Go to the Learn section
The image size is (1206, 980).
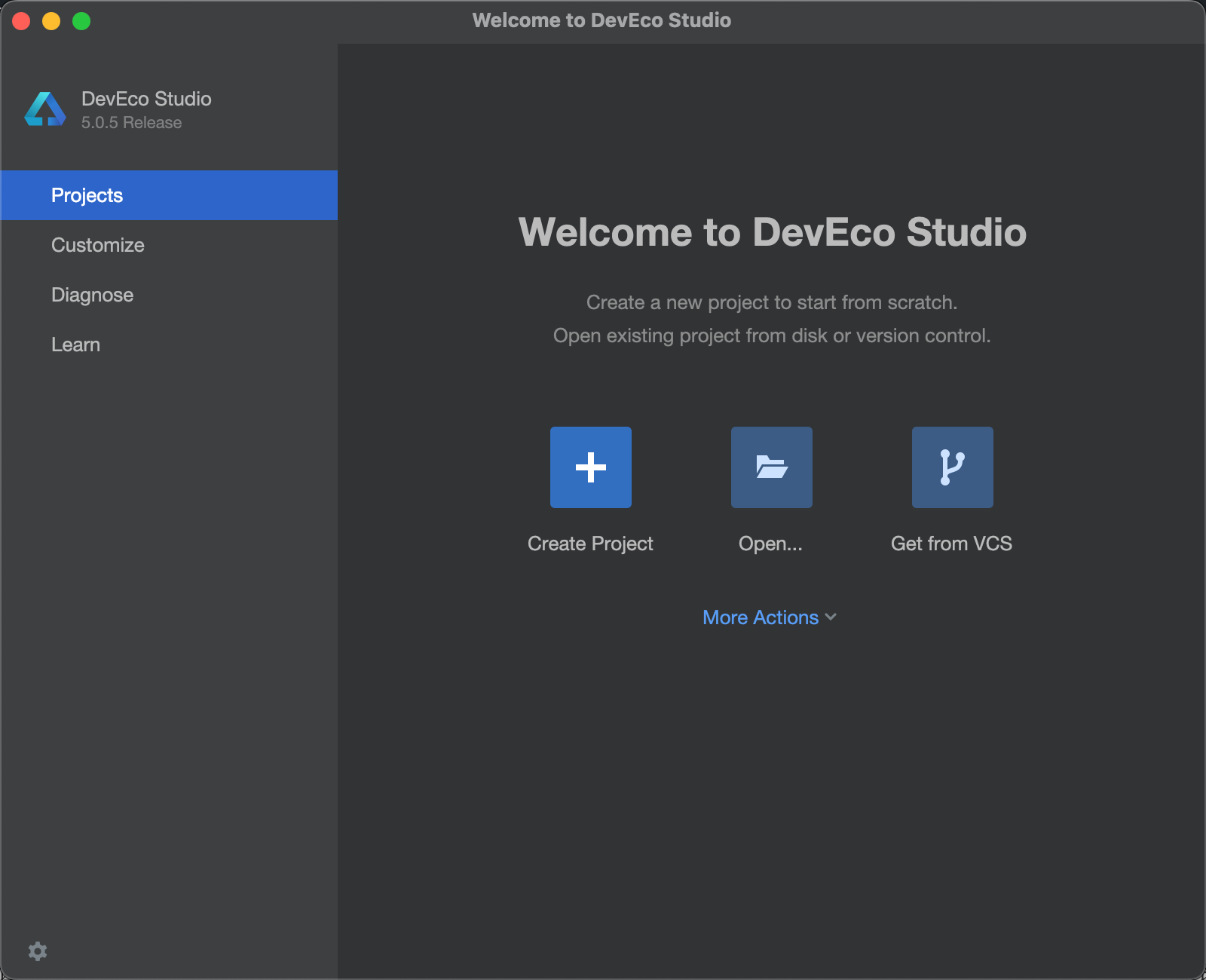pos(75,345)
